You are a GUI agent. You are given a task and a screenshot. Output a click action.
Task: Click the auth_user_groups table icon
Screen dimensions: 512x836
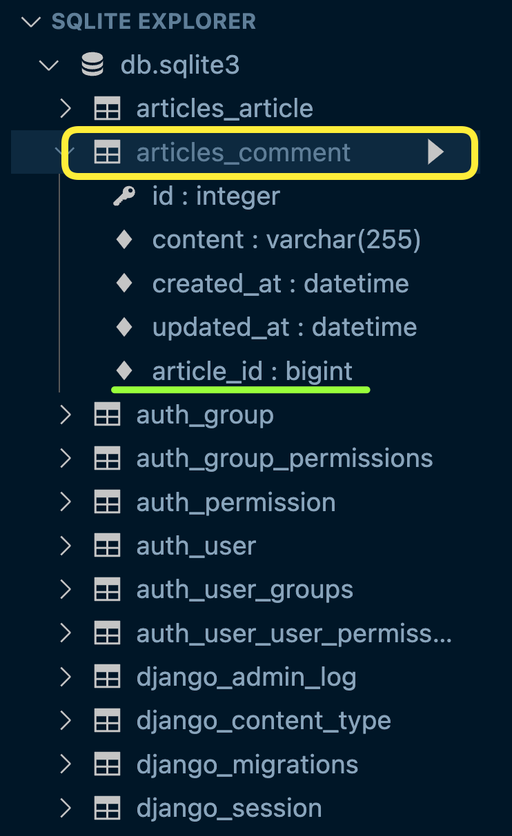[107, 590]
